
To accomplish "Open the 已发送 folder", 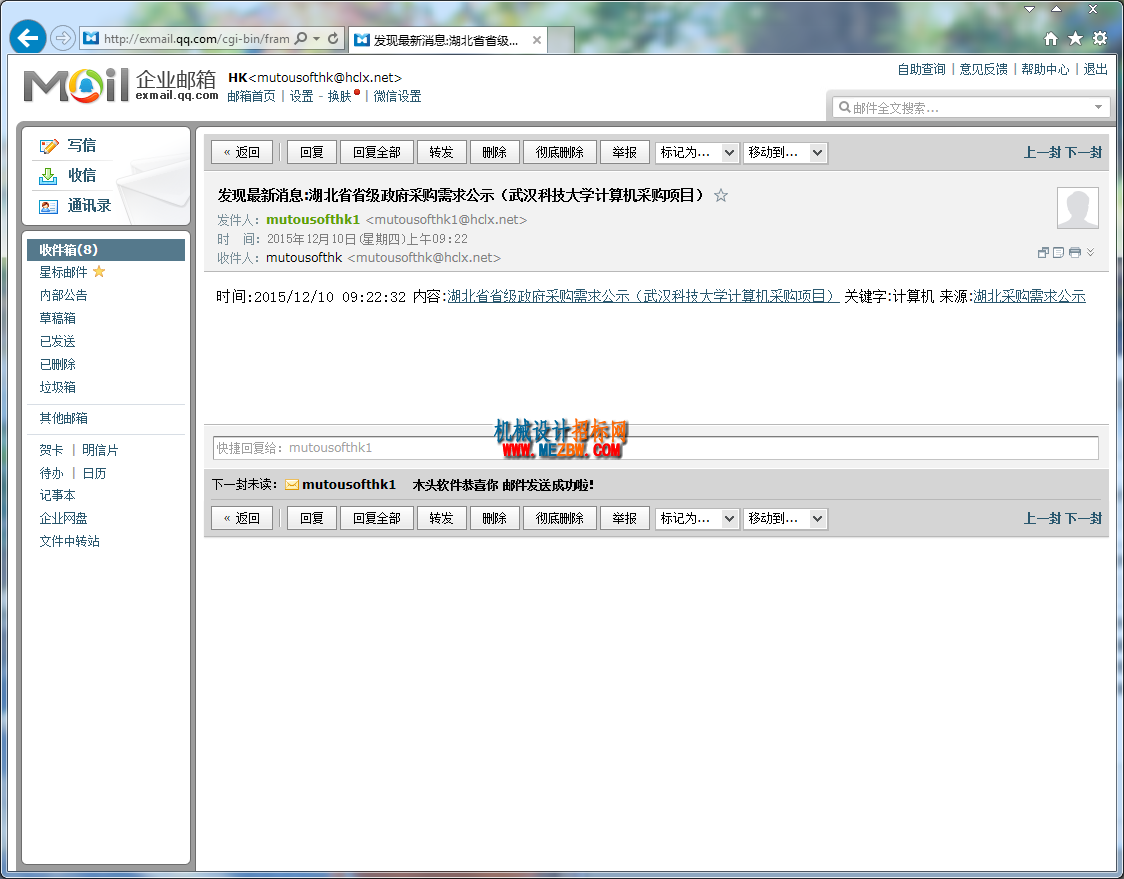I will coord(57,341).
